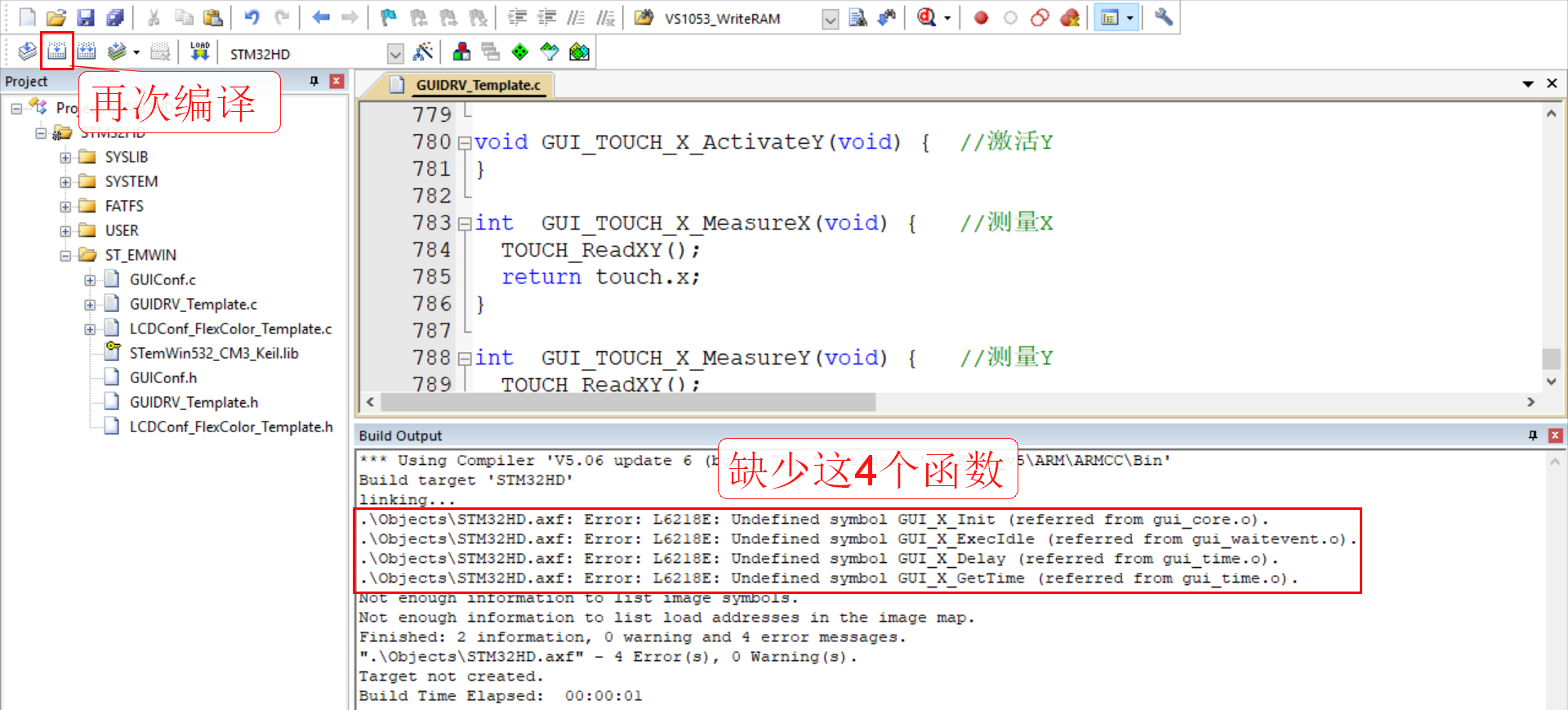
Task: Save the current file
Action: click(x=85, y=17)
